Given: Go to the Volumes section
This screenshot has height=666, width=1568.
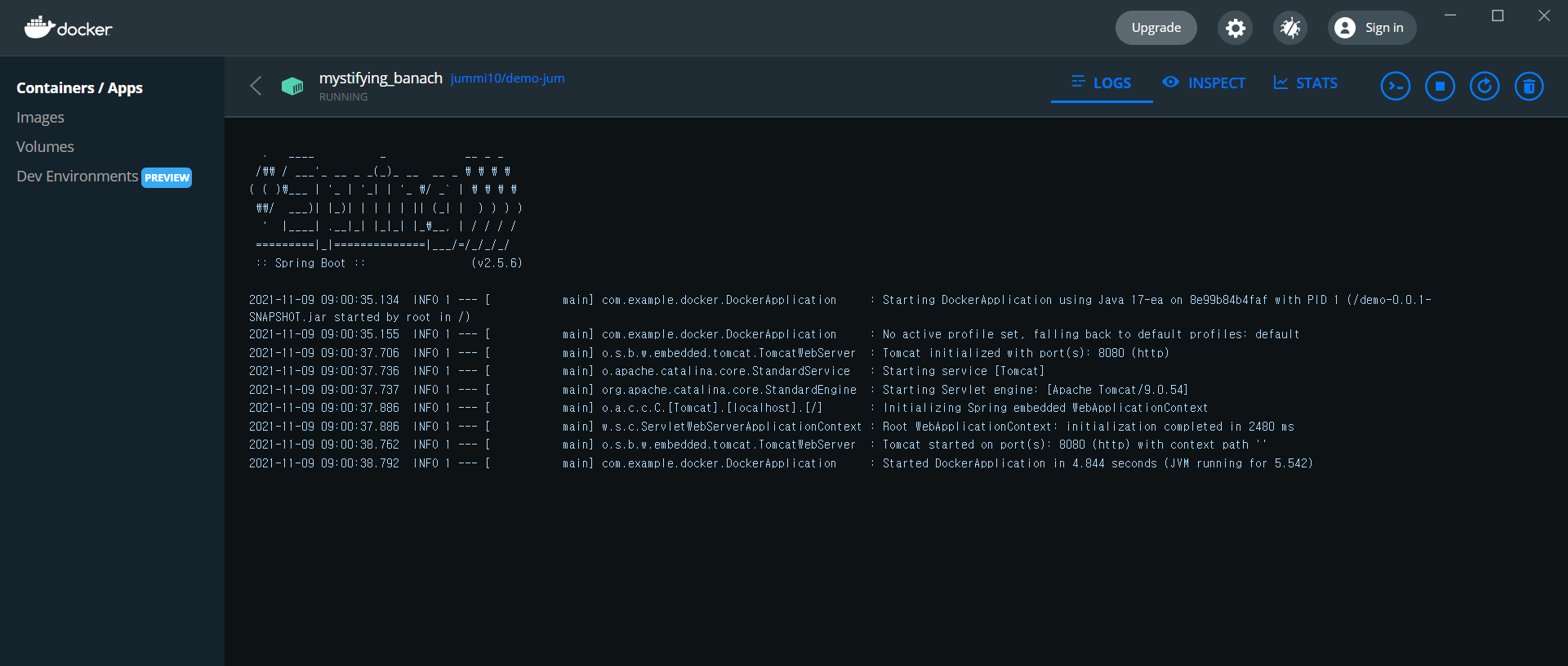Looking at the screenshot, I should [x=45, y=146].
